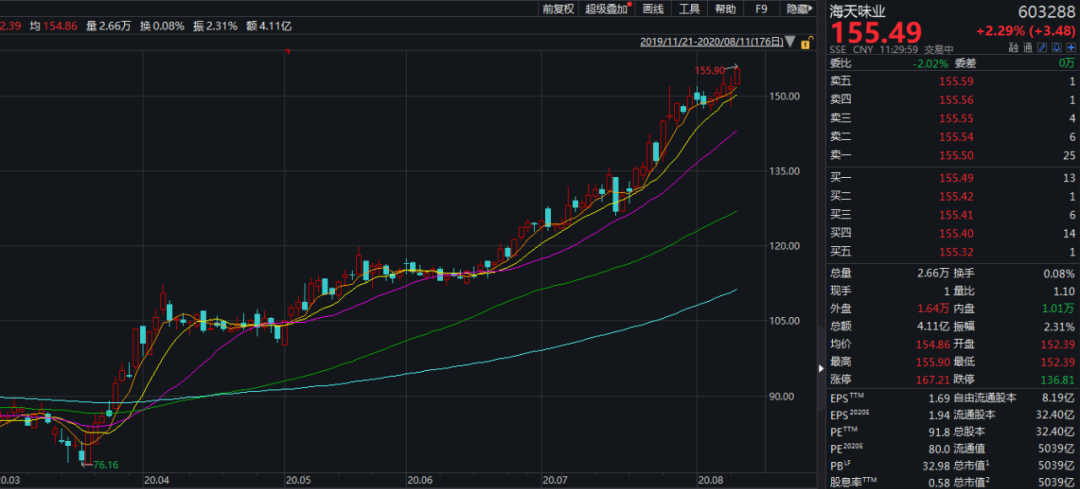Click the 融 margin trading badge
Image resolution: width=1080 pixels, height=489 pixels.
[1014, 48]
